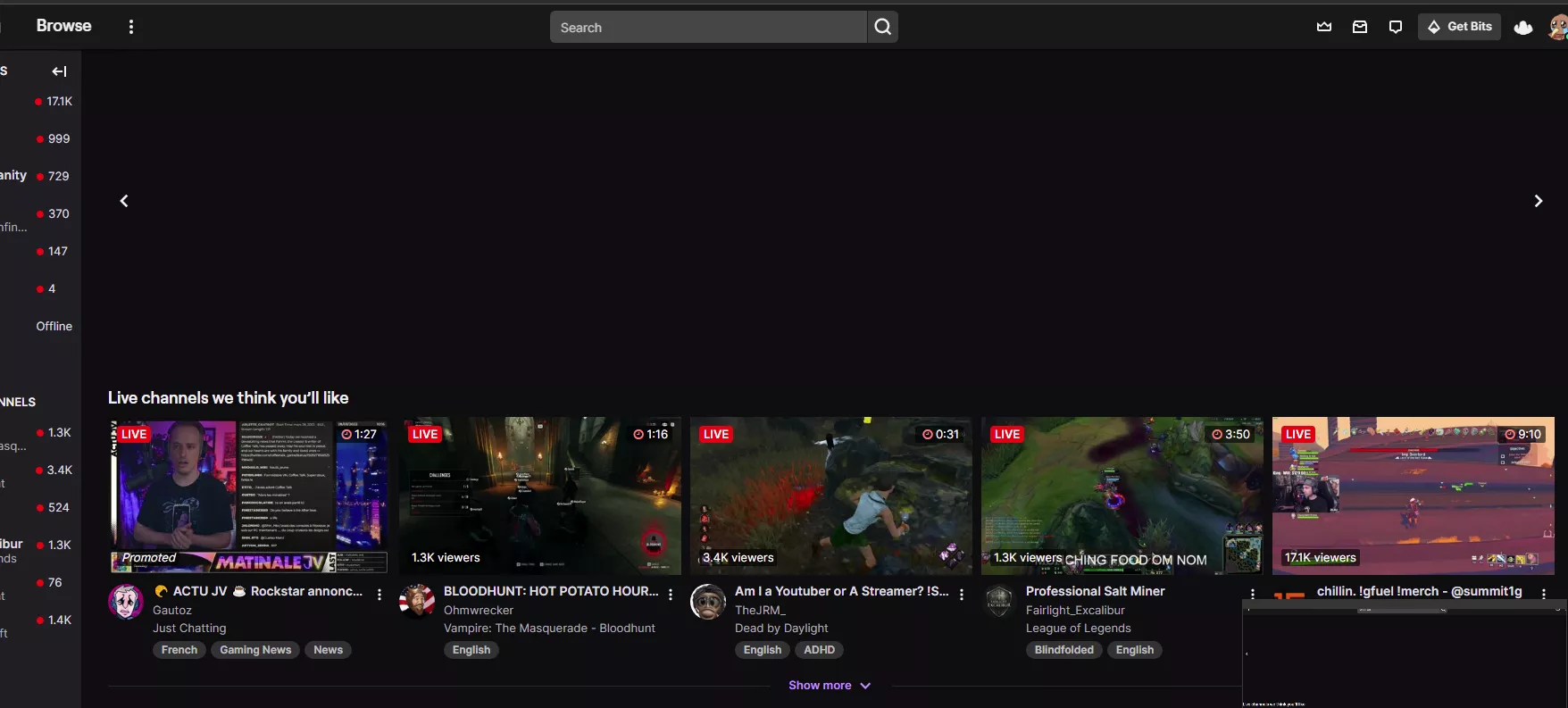Select the Blindfolded tag
Image resolution: width=1568 pixels, height=708 pixels.
click(x=1063, y=650)
